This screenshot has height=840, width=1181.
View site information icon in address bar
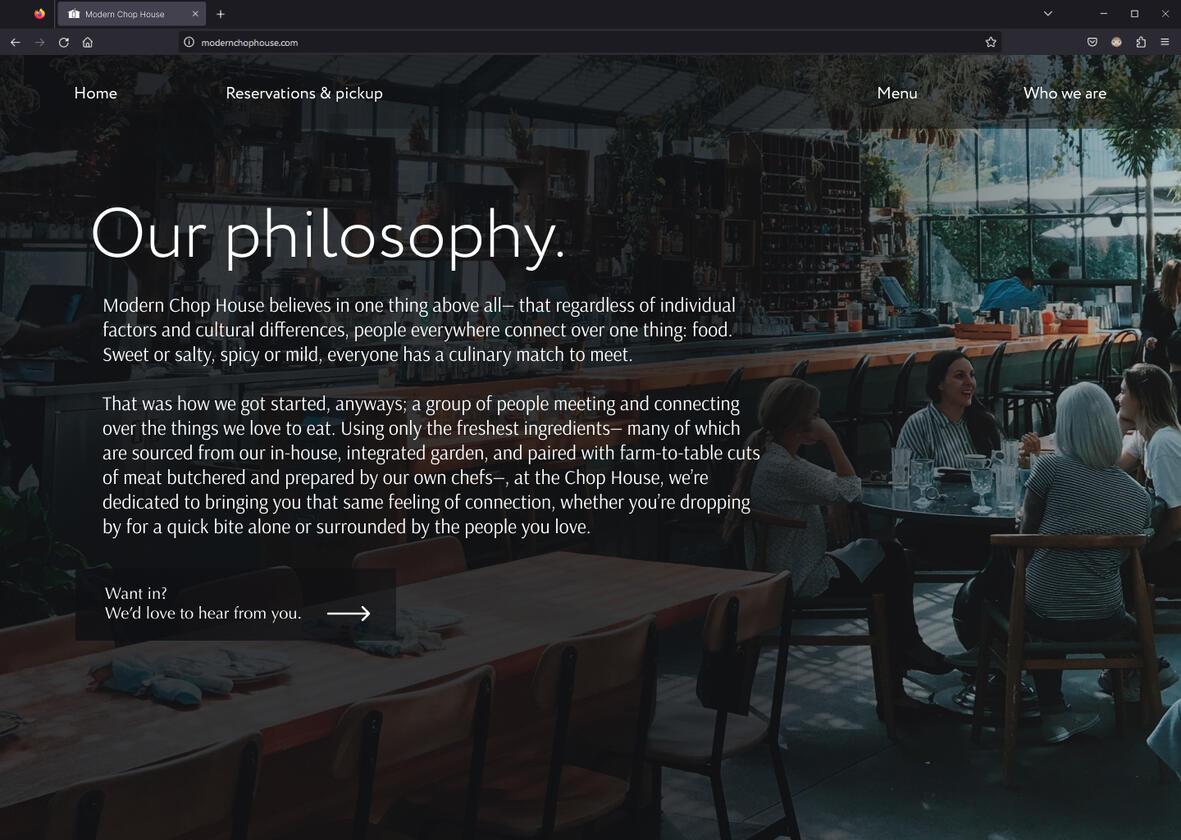tap(189, 42)
